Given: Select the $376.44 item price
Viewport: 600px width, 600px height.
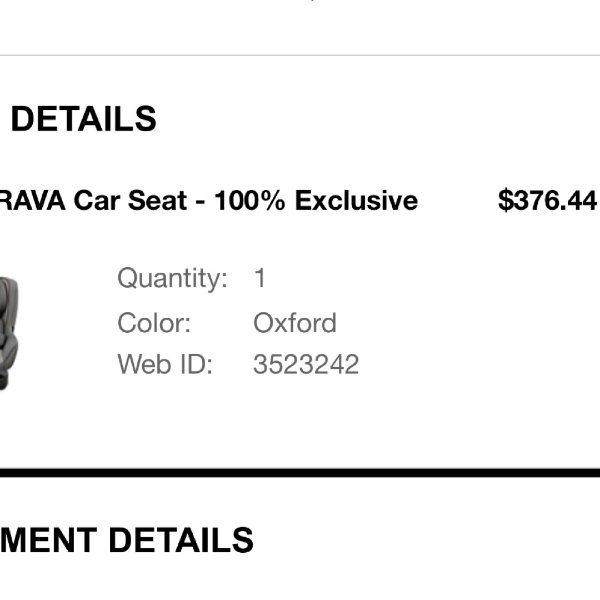Looking at the screenshot, I should coord(547,200).
